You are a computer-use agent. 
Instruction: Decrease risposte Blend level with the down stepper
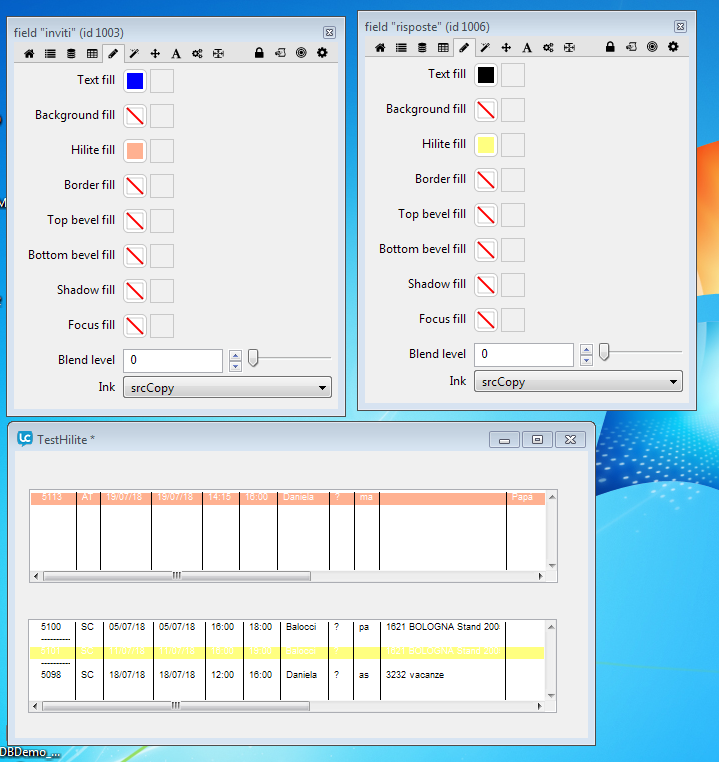pyautogui.click(x=586, y=360)
